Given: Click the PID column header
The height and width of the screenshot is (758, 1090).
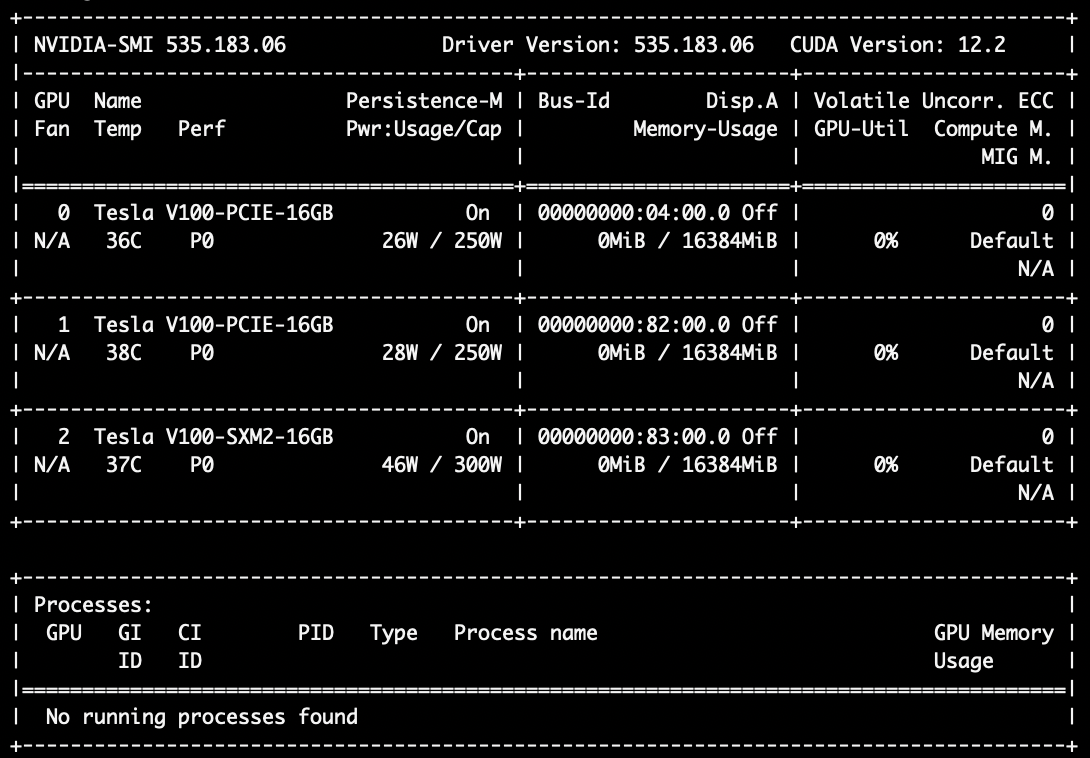Looking at the screenshot, I should [316, 633].
